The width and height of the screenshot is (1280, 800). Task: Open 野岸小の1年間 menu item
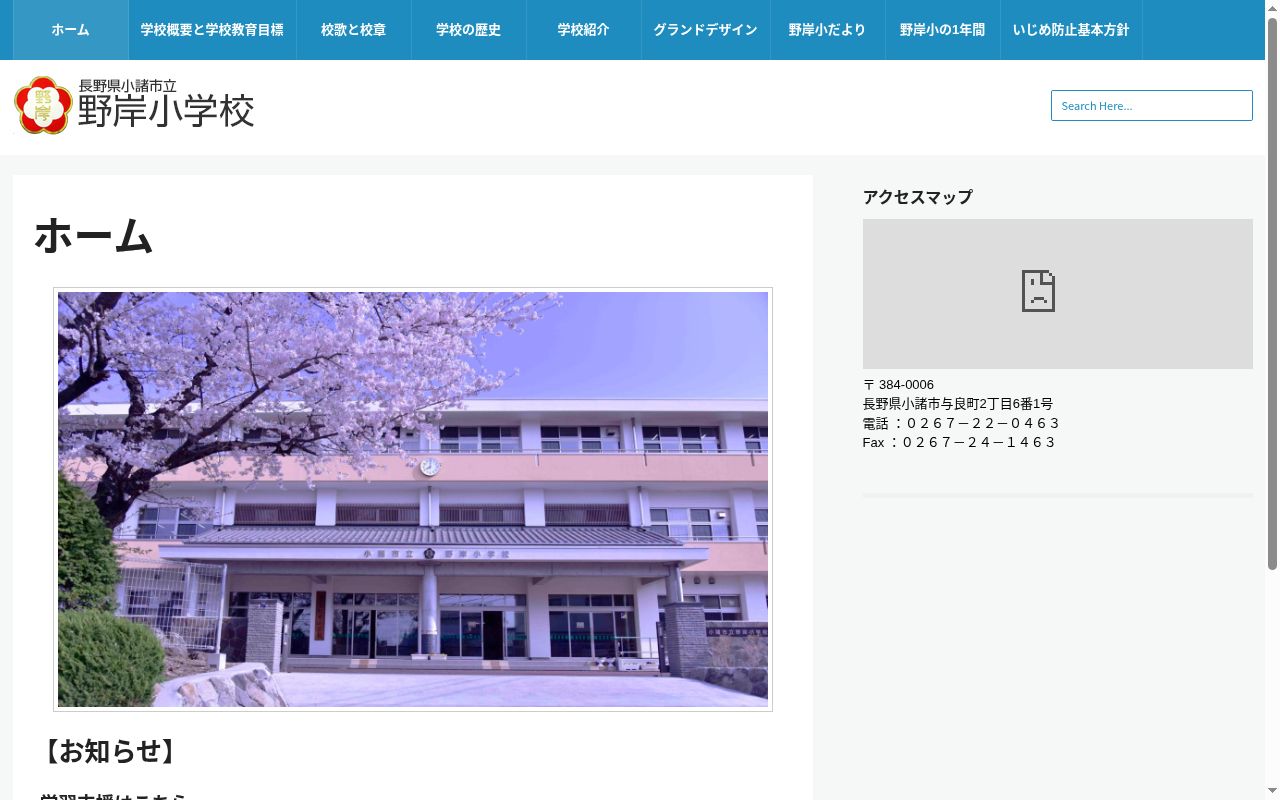(942, 30)
